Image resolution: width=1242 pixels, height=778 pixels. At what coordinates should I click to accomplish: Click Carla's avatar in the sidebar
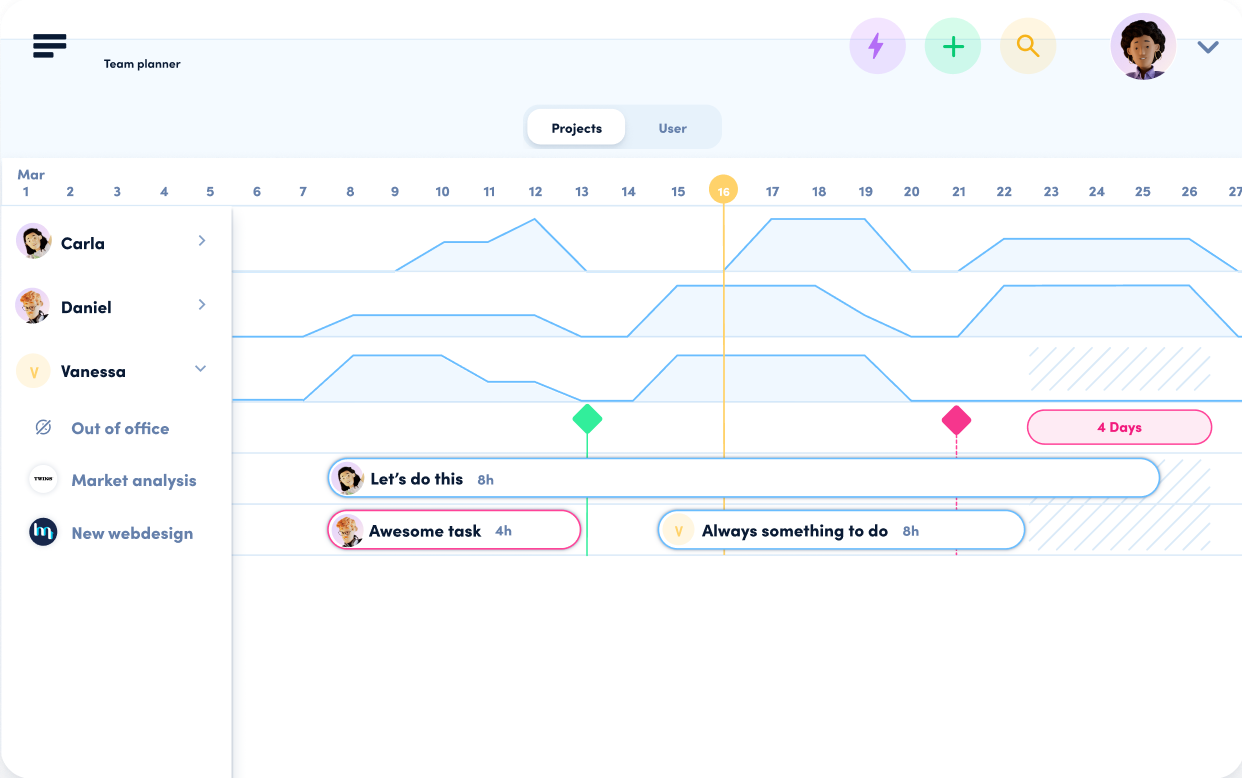34,242
